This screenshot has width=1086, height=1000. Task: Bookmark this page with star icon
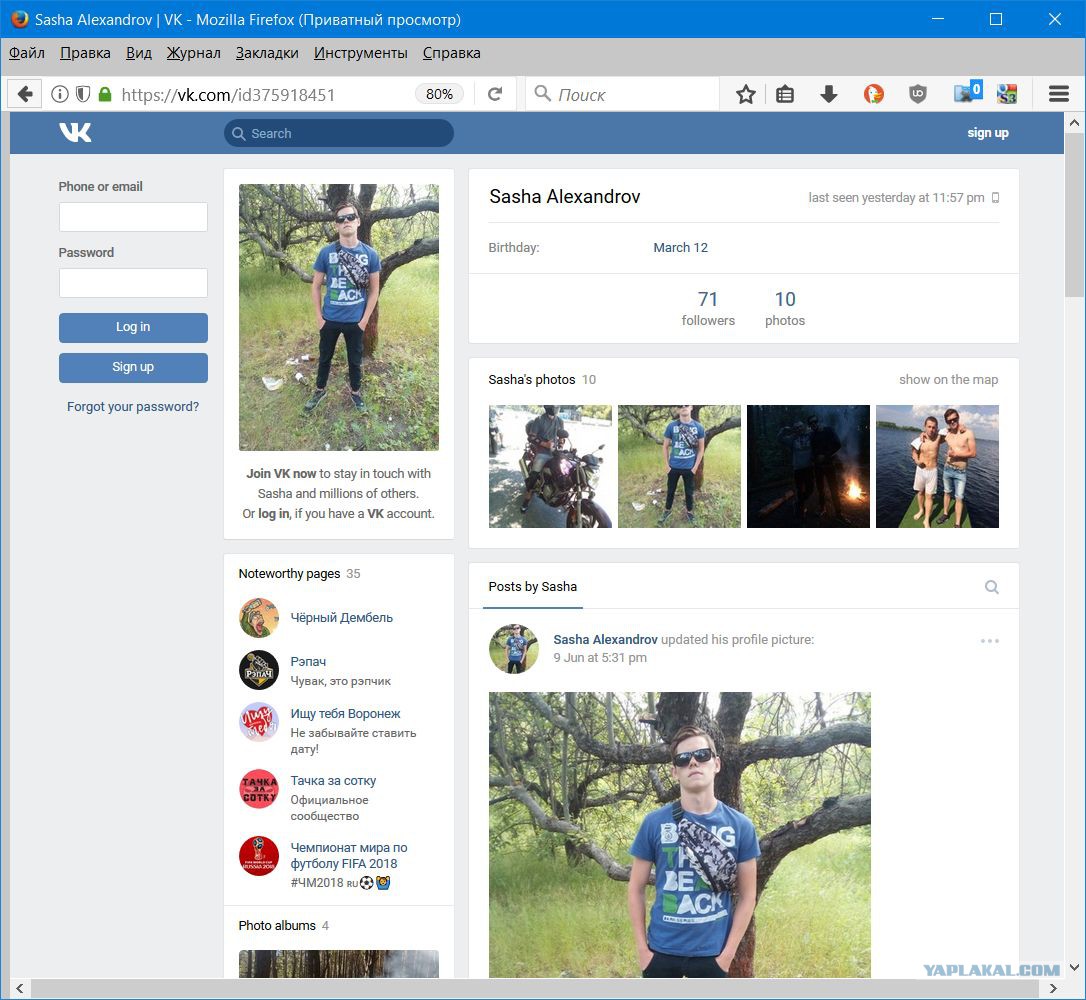click(745, 93)
